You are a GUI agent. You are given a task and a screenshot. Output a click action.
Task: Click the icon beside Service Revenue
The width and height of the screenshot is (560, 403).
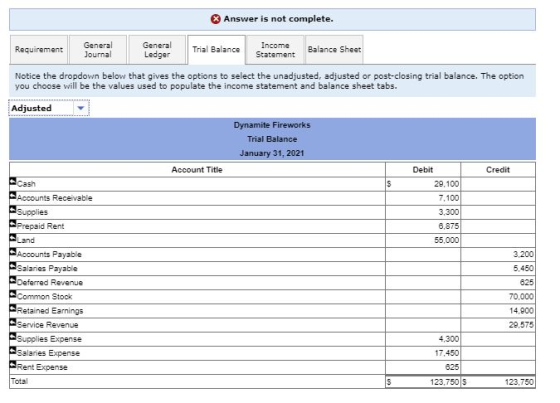point(13,323)
